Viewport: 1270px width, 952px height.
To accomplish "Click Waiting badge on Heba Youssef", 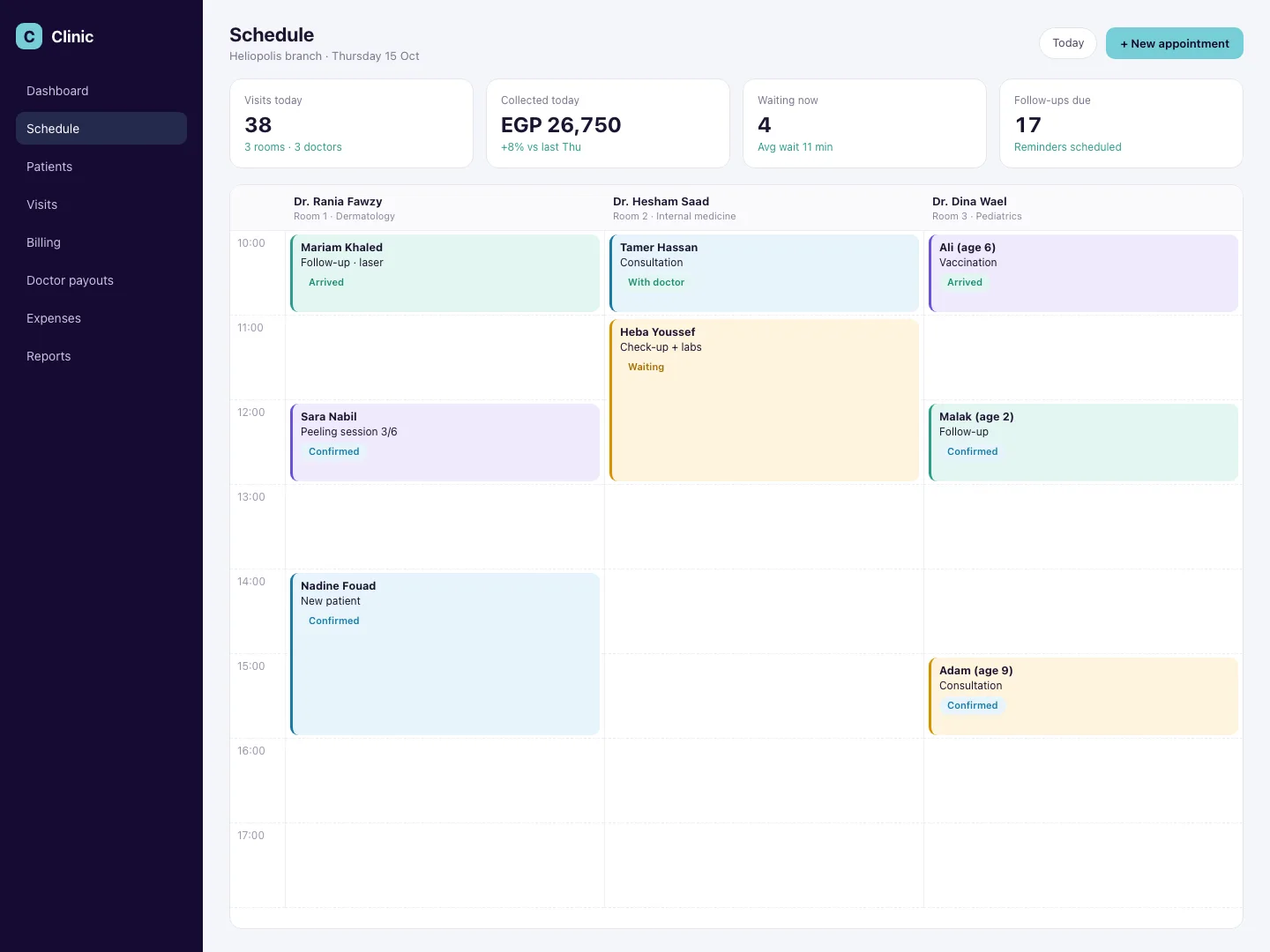I will click(646, 368).
